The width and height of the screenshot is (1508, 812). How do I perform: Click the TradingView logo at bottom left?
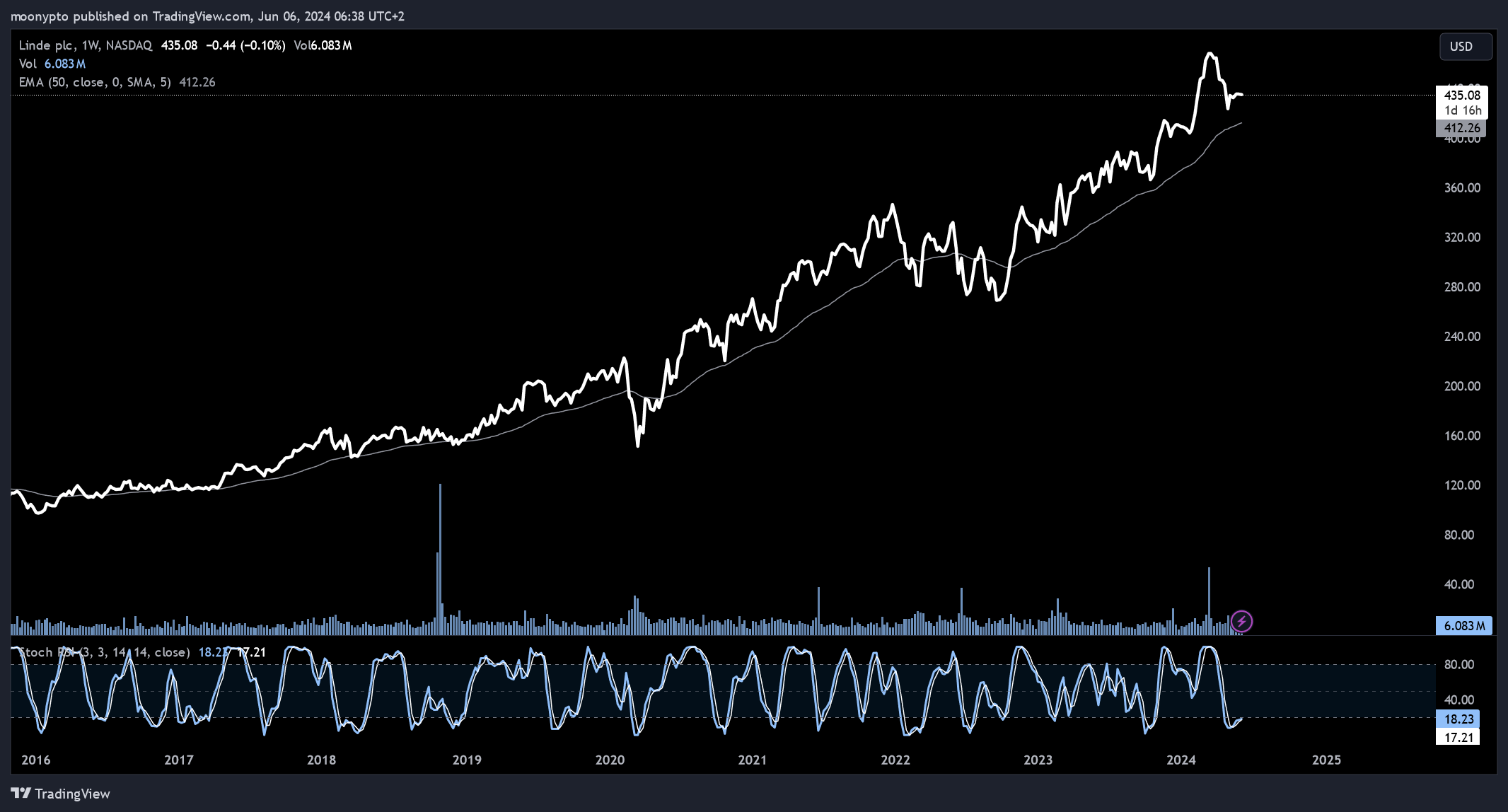tap(61, 794)
